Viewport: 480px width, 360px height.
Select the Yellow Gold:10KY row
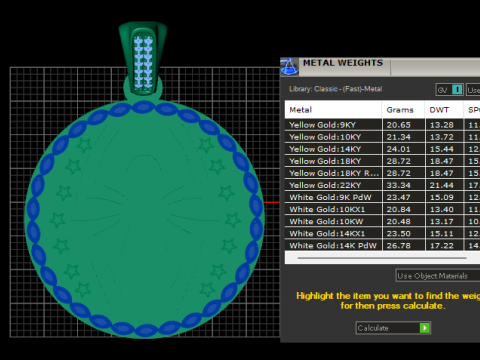pyautogui.click(x=382, y=137)
